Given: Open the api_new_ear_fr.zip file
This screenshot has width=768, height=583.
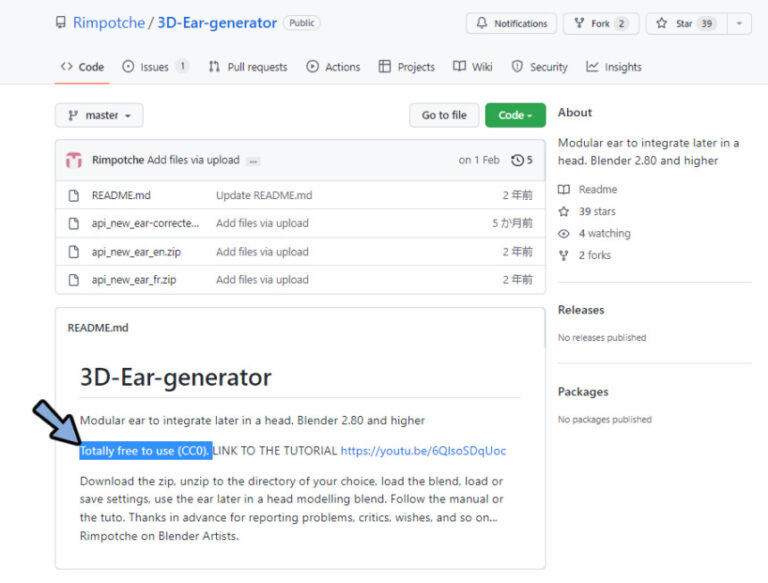Looking at the screenshot, I should pyautogui.click(x=134, y=280).
